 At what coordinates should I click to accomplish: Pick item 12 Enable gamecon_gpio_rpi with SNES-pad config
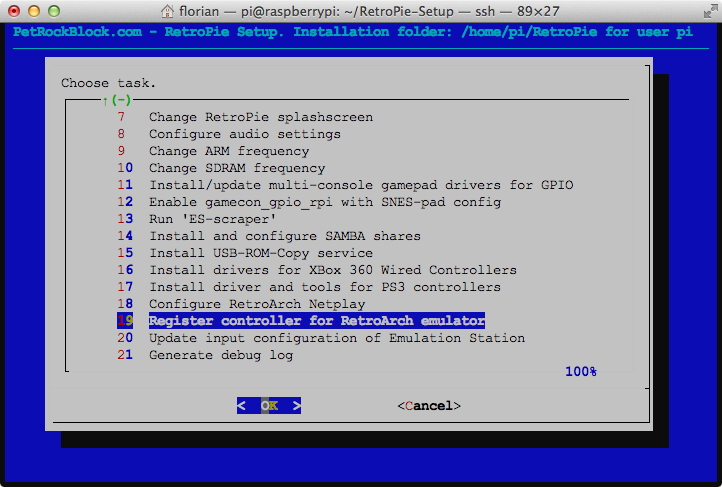309,202
